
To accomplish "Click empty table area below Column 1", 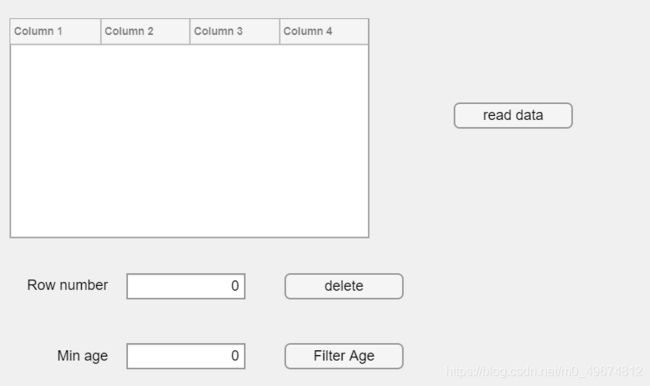I will [56, 141].
